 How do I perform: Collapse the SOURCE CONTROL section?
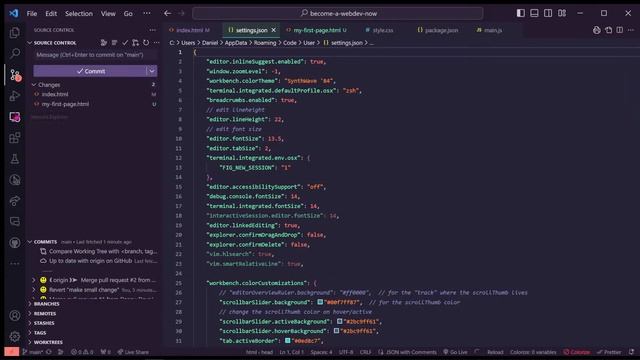point(29,42)
